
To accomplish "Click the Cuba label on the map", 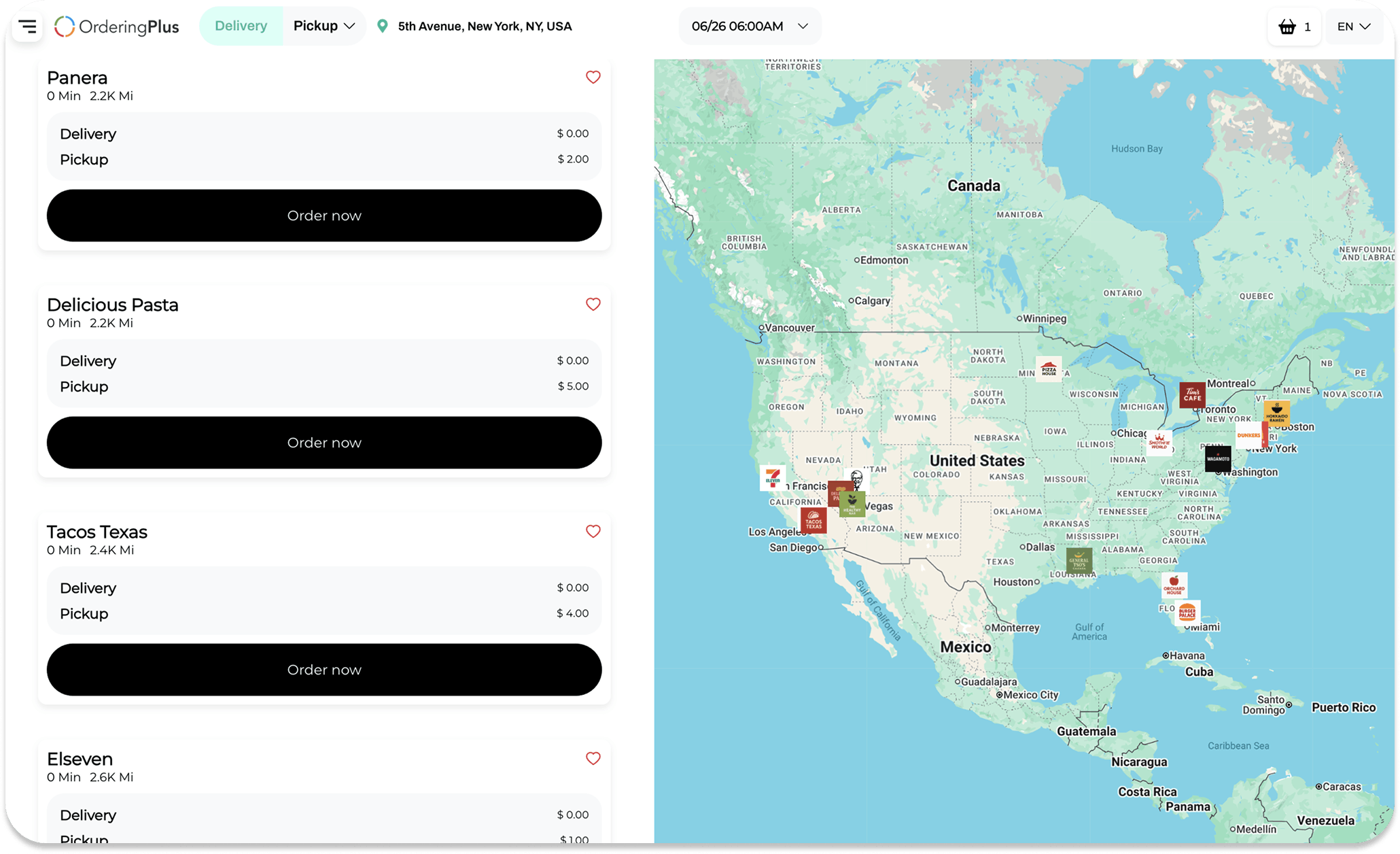I will pos(1199,672).
